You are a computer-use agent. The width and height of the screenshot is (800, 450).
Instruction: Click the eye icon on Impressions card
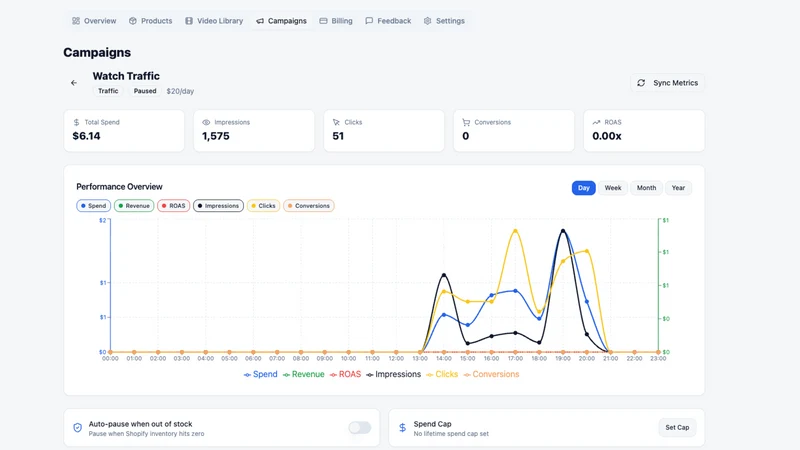point(206,122)
